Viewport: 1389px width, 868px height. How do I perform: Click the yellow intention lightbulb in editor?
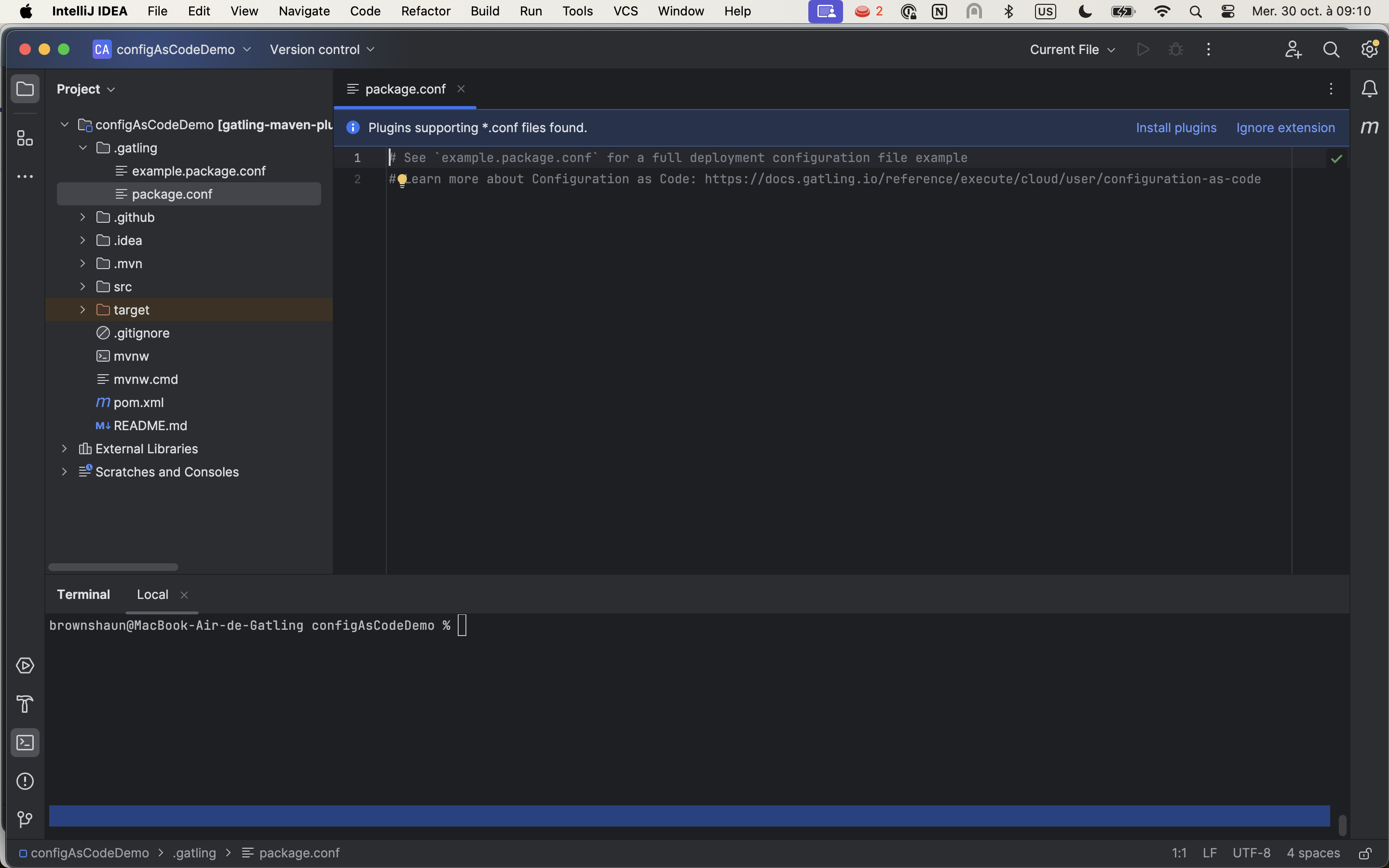[x=402, y=180]
